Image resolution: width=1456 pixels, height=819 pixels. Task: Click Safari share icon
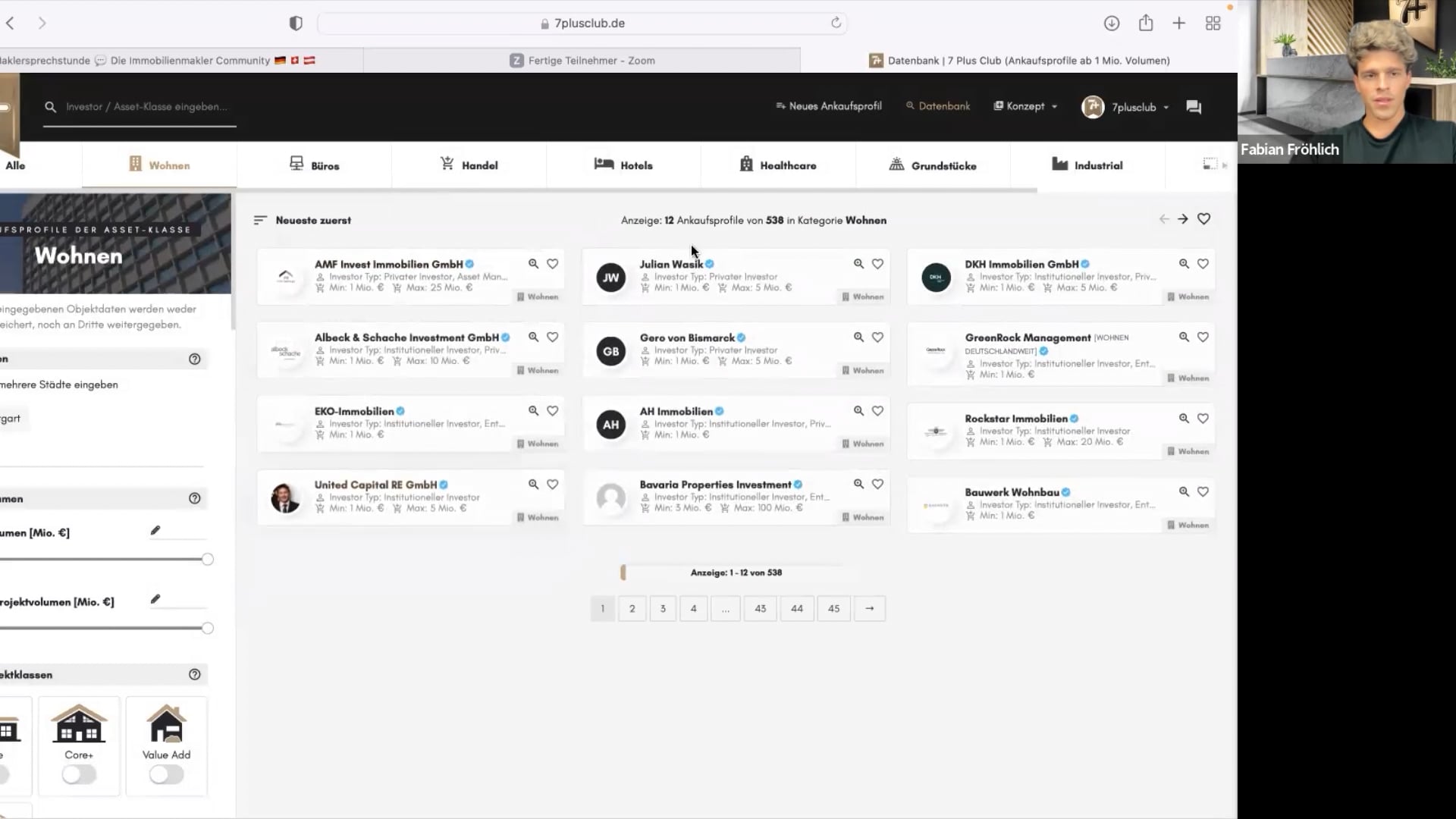click(x=1146, y=23)
